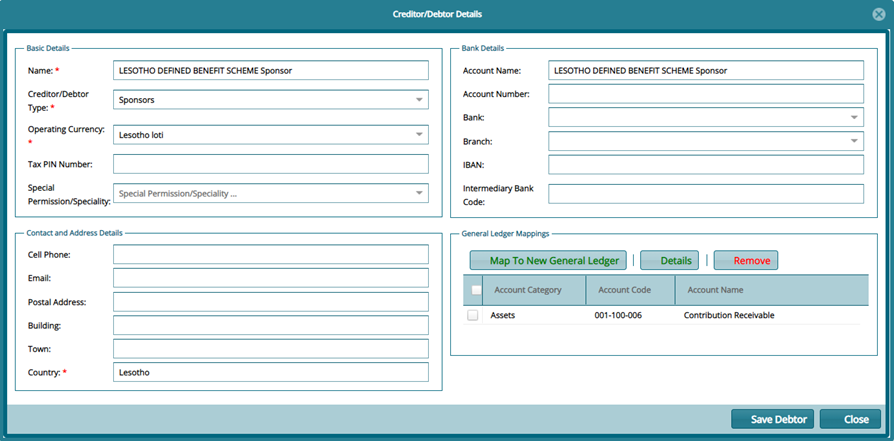
Task: Click the Assets category cell
Action: coord(502,315)
